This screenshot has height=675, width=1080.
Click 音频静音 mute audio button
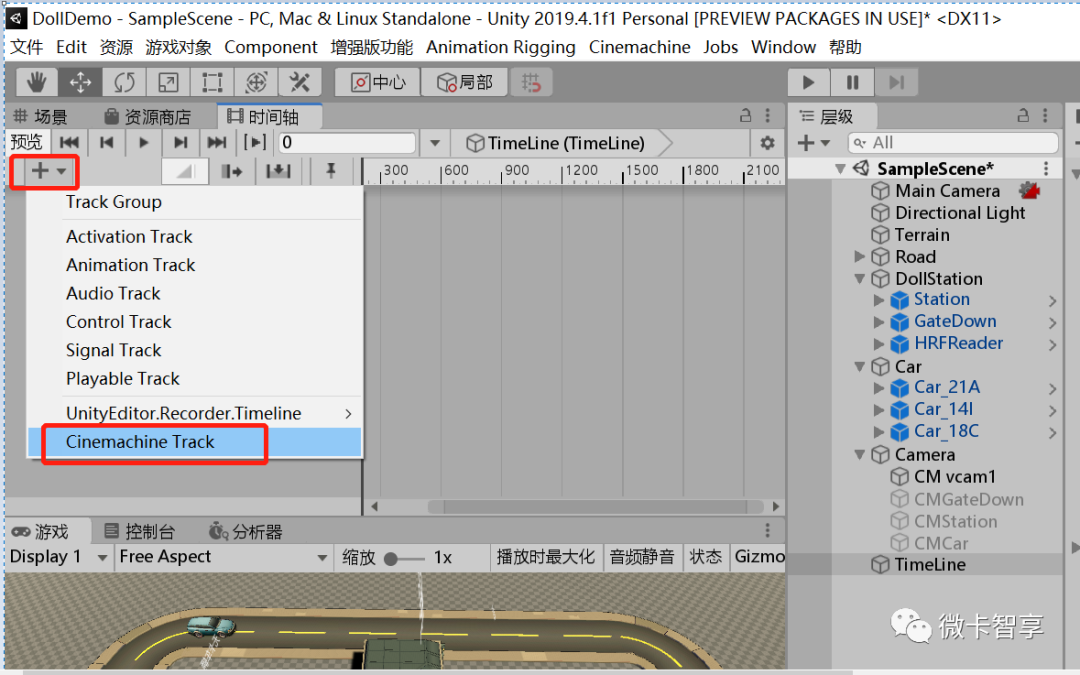[641, 557]
